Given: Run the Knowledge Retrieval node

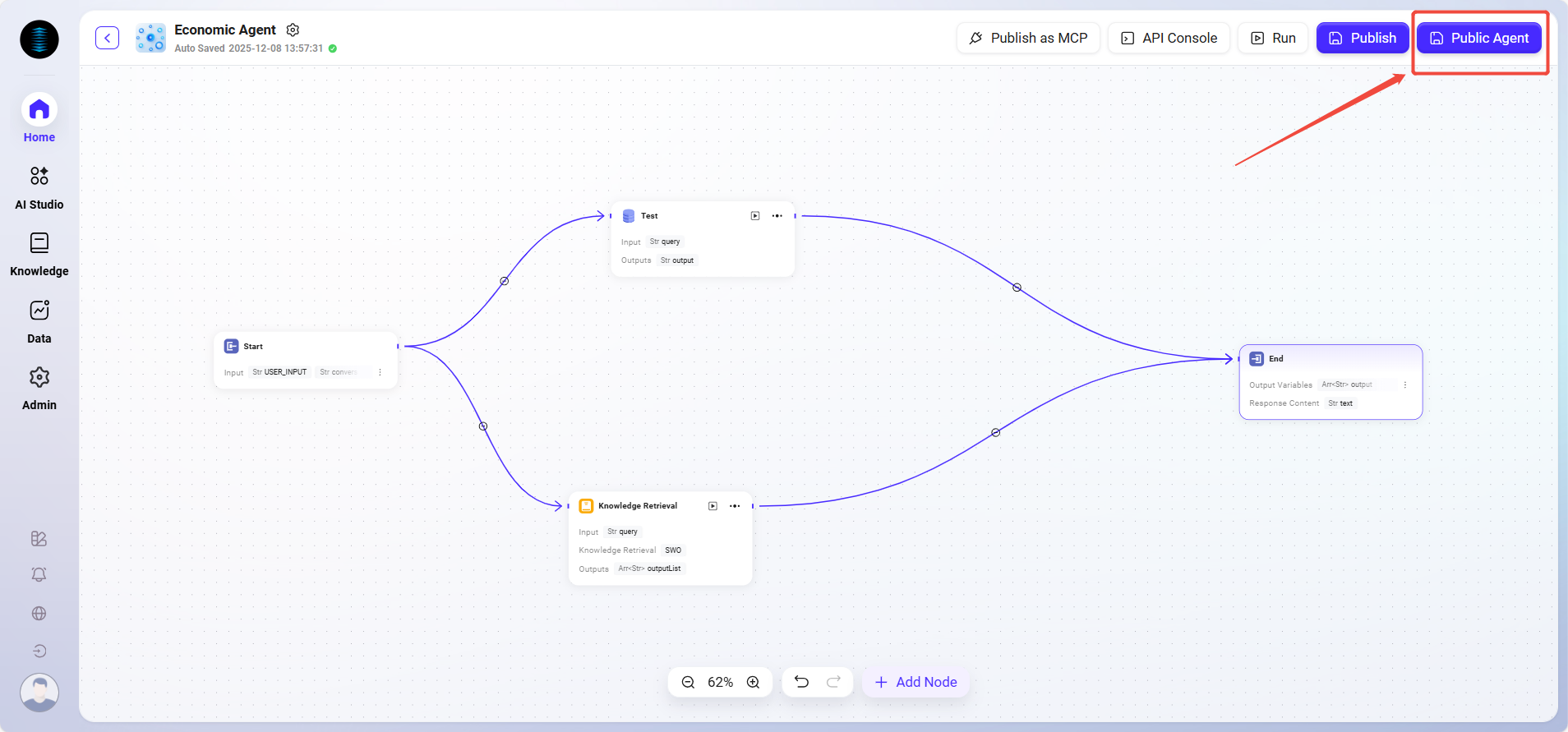Looking at the screenshot, I should (x=713, y=506).
